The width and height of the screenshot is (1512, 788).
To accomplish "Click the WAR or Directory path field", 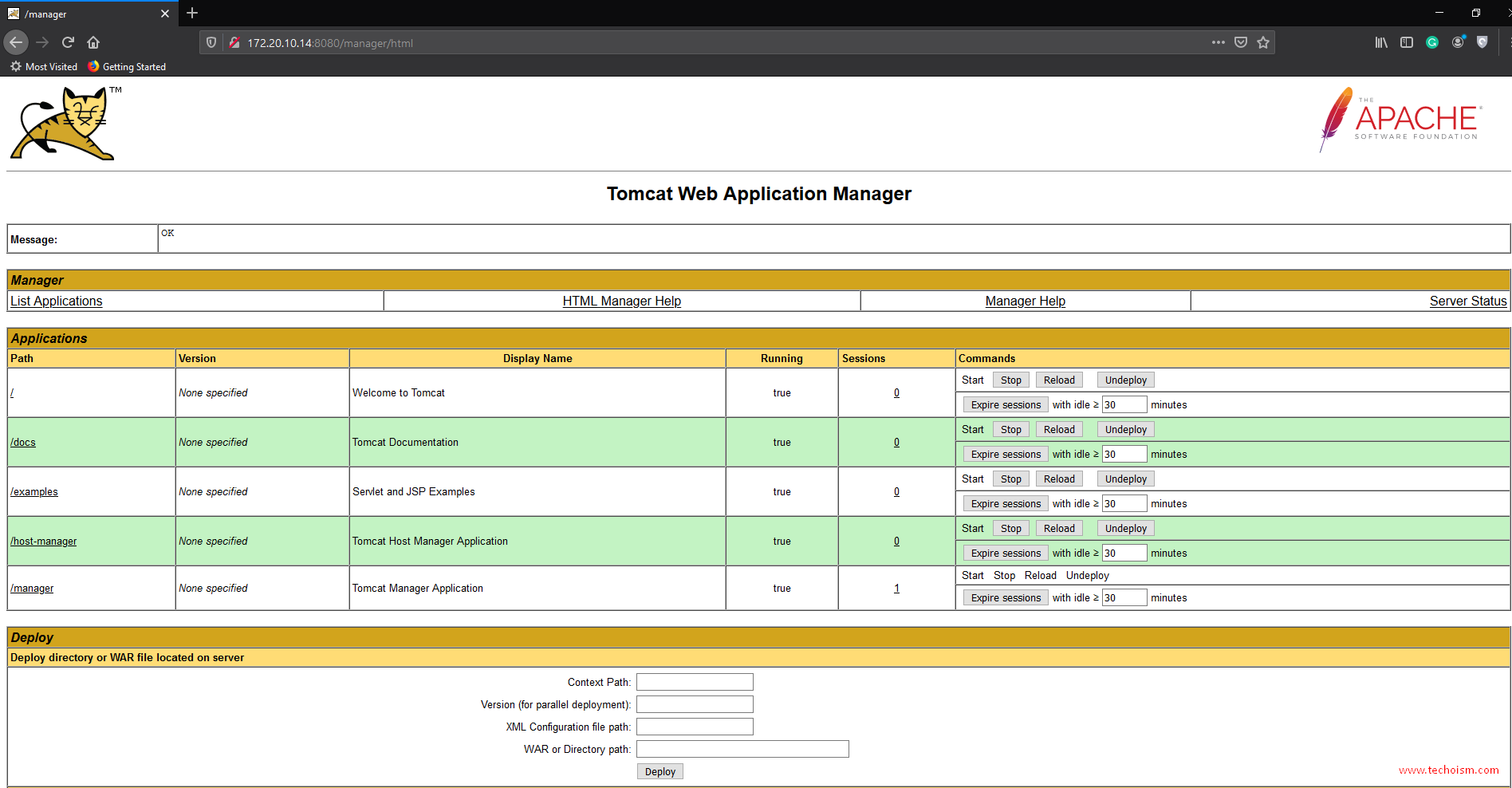I will [x=742, y=749].
